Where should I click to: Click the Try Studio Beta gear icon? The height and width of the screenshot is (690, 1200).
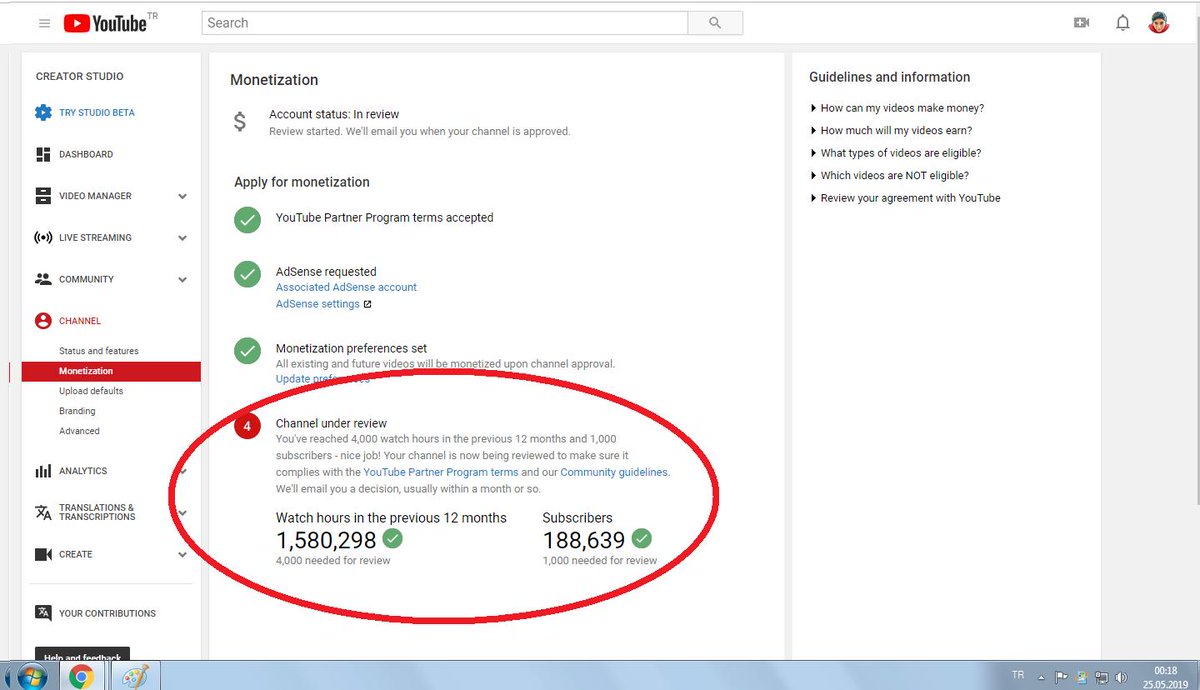[x=43, y=113]
